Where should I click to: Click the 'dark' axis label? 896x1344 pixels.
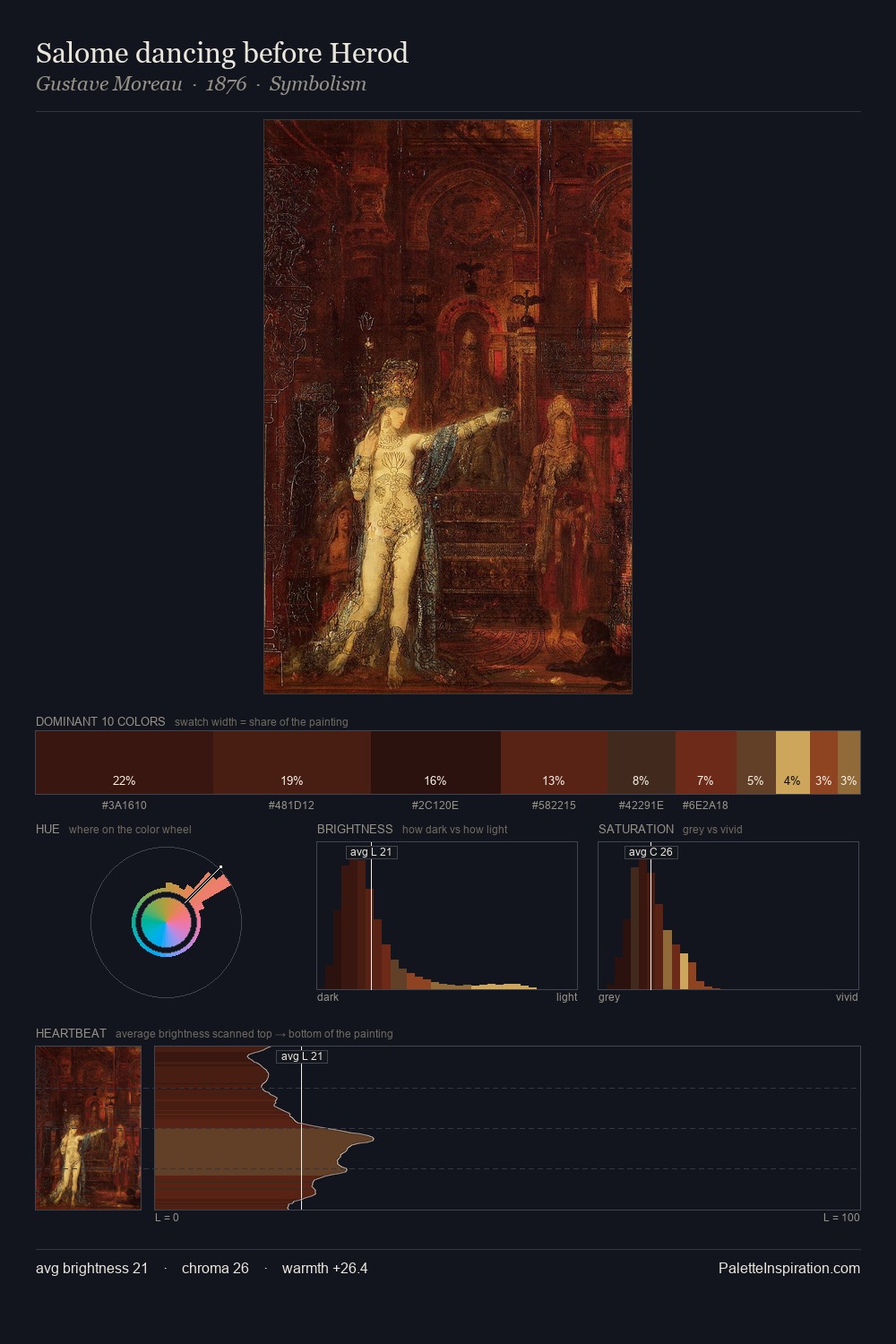[328, 997]
